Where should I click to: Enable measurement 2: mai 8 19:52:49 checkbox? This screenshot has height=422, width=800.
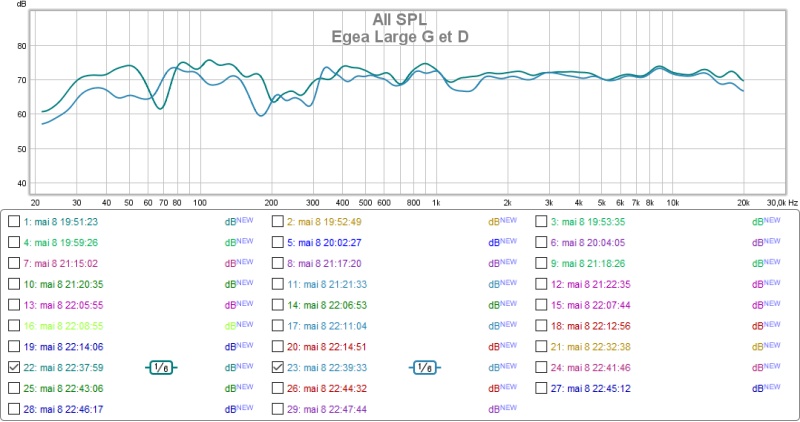[278, 221]
